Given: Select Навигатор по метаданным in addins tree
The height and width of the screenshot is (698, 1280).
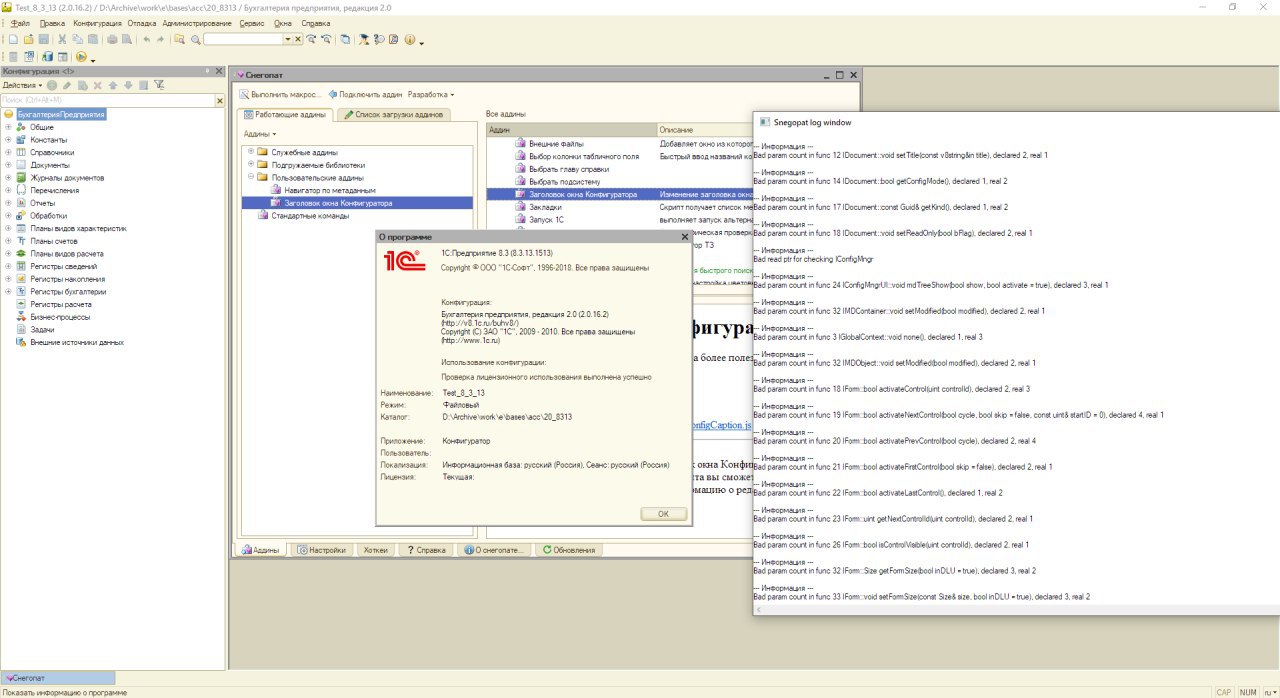Looking at the screenshot, I should pos(329,190).
